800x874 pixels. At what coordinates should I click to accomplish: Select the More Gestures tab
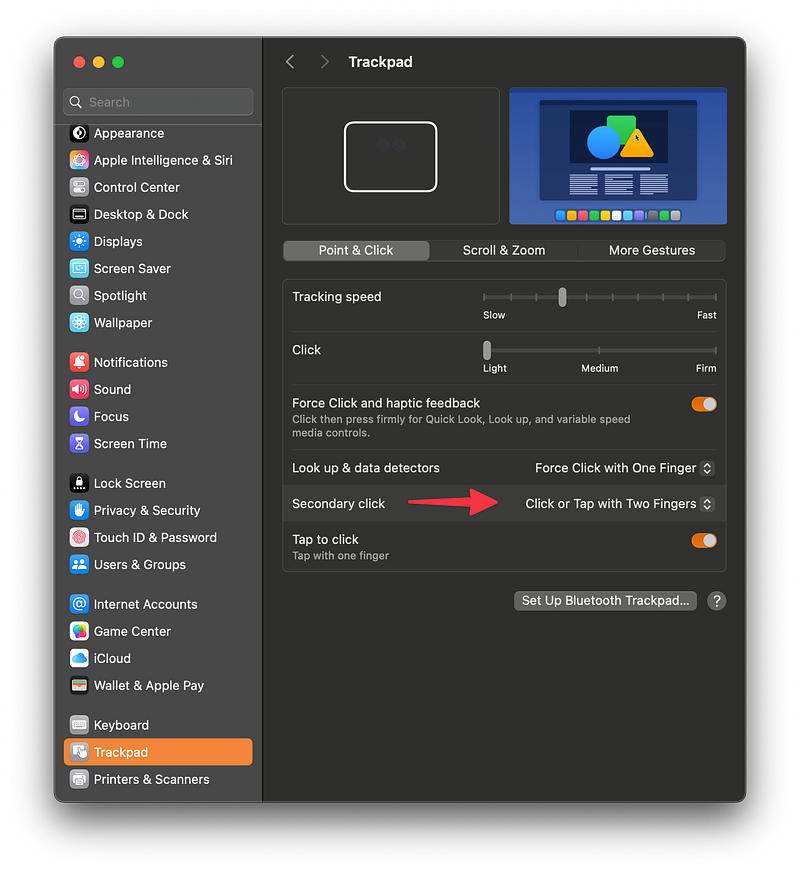pos(651,250)
